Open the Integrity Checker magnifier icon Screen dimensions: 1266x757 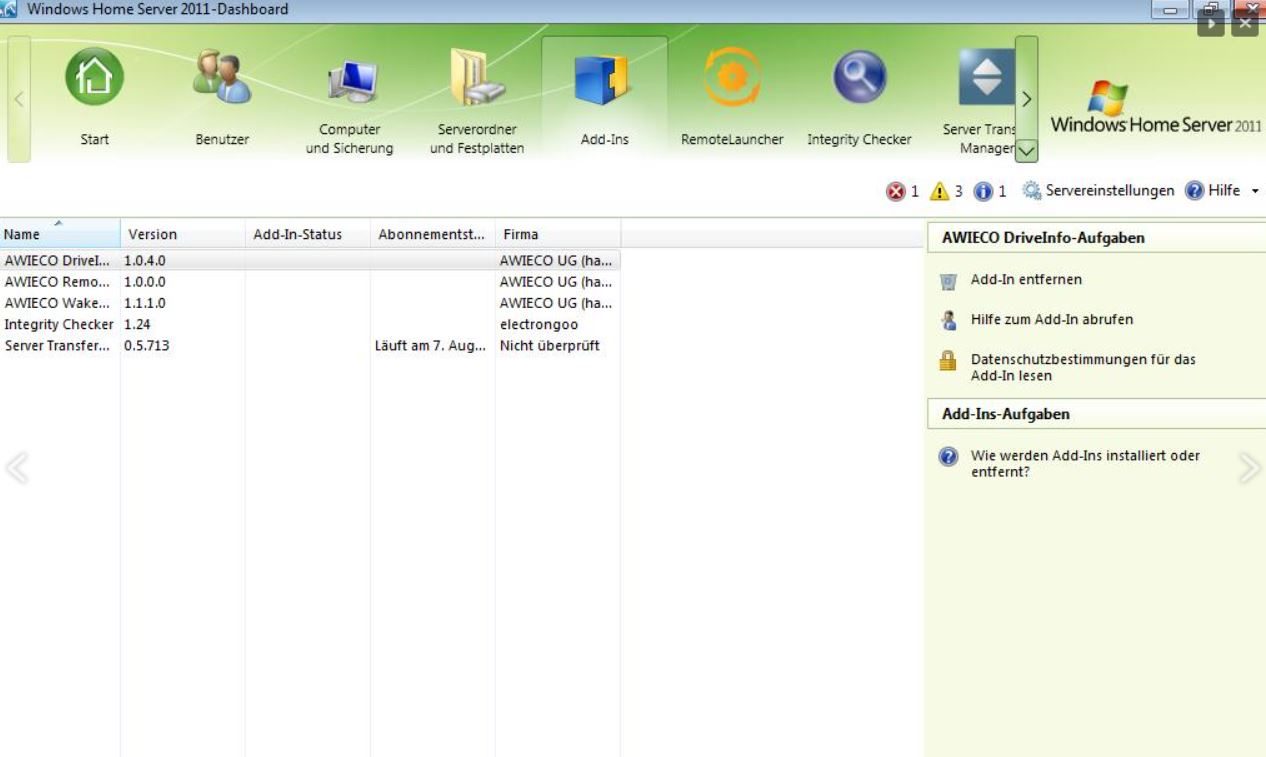coord(860,77)
